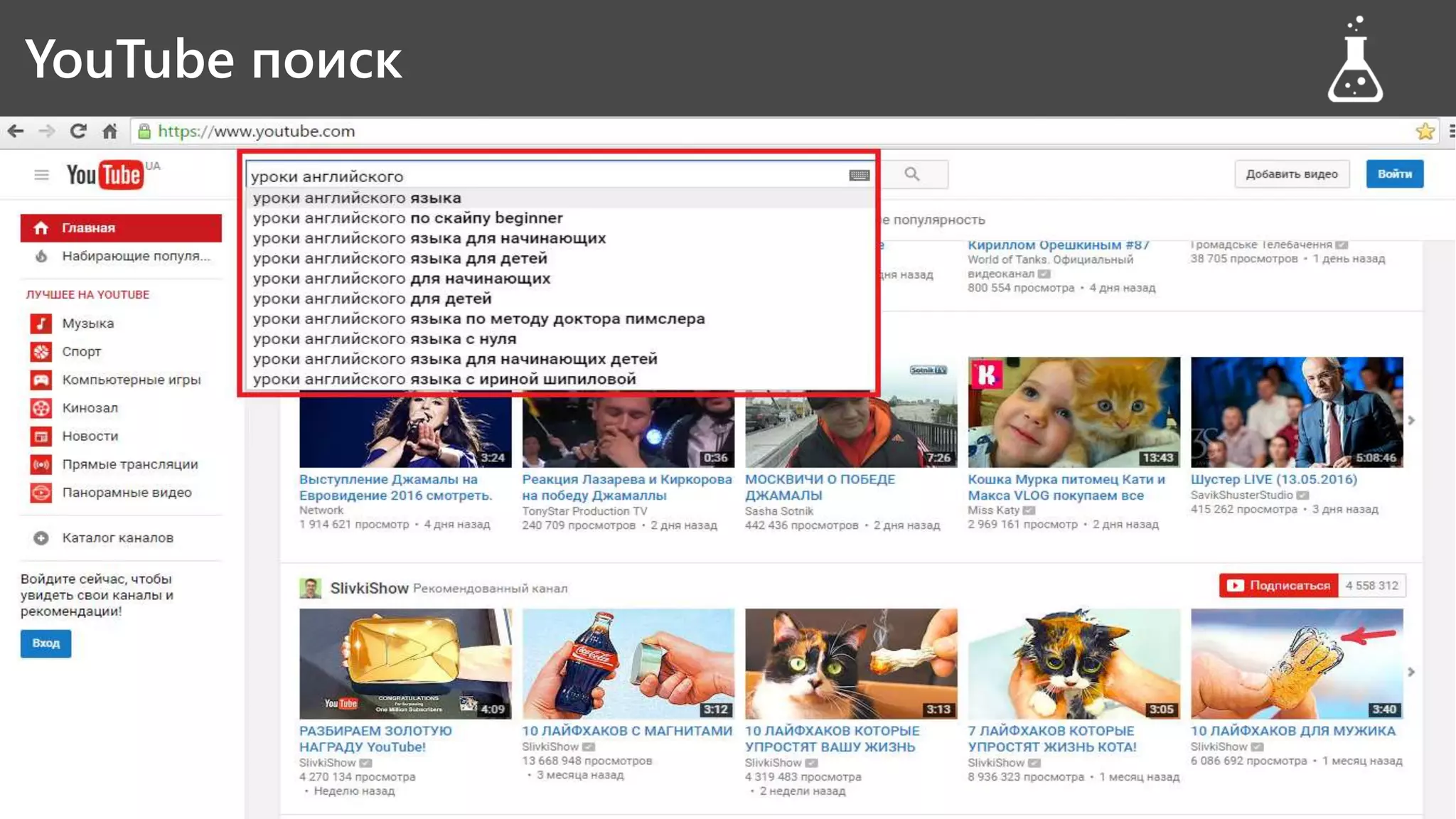The width and height of the screenshot is (1456, 819).
Task: Open the Sasha Sotnik channel link
Action: click(779, 511)
